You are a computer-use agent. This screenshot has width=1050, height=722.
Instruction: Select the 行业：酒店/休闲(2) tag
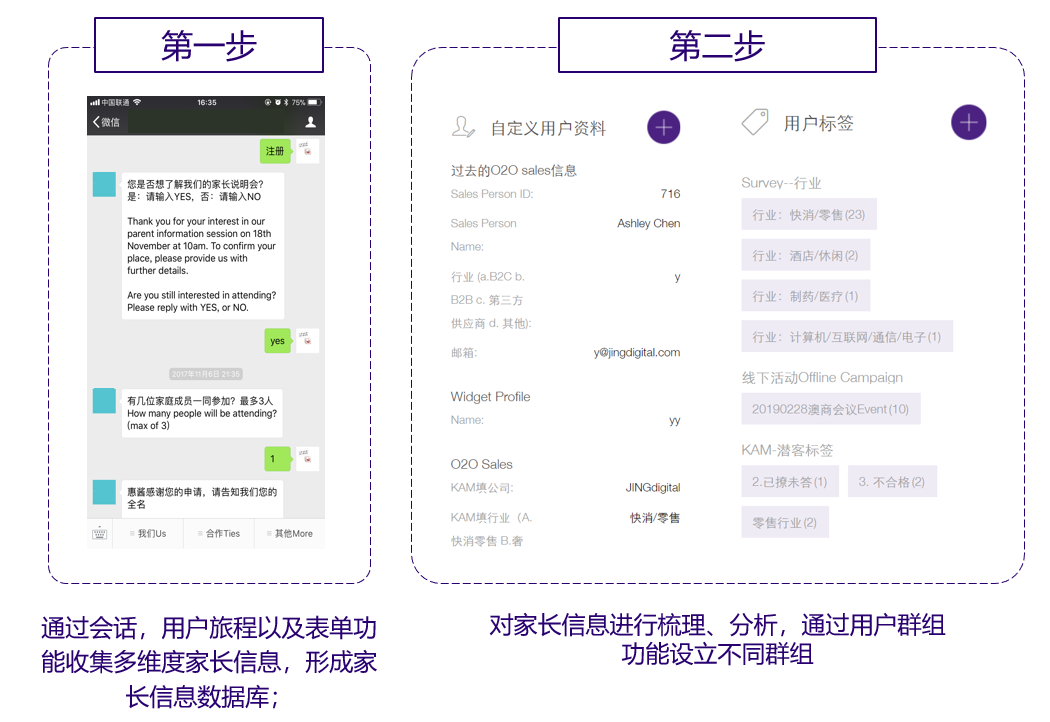click(x=805, y=255)
